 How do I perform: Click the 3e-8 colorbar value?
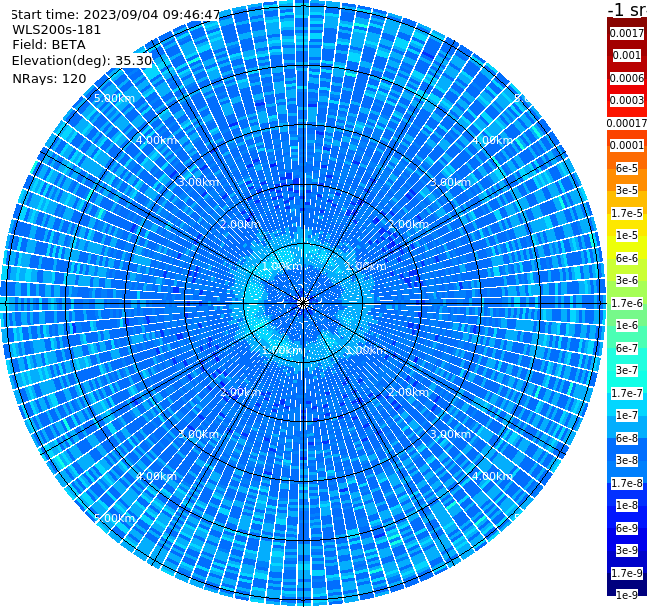click(627, 460)
